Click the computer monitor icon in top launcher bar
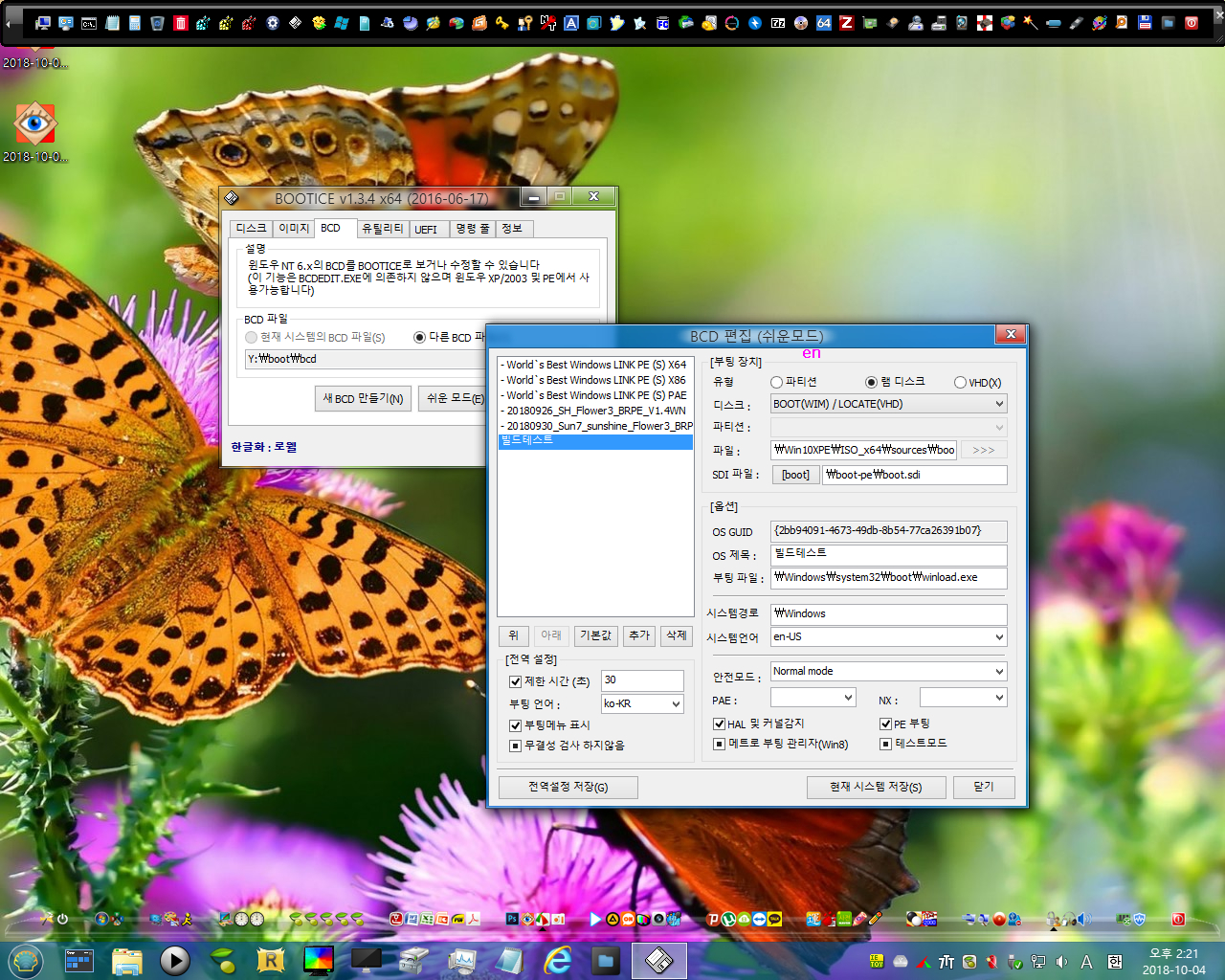Image resolution: width=1225 pixels, height=980 pixels. click(x=43, y=23)
